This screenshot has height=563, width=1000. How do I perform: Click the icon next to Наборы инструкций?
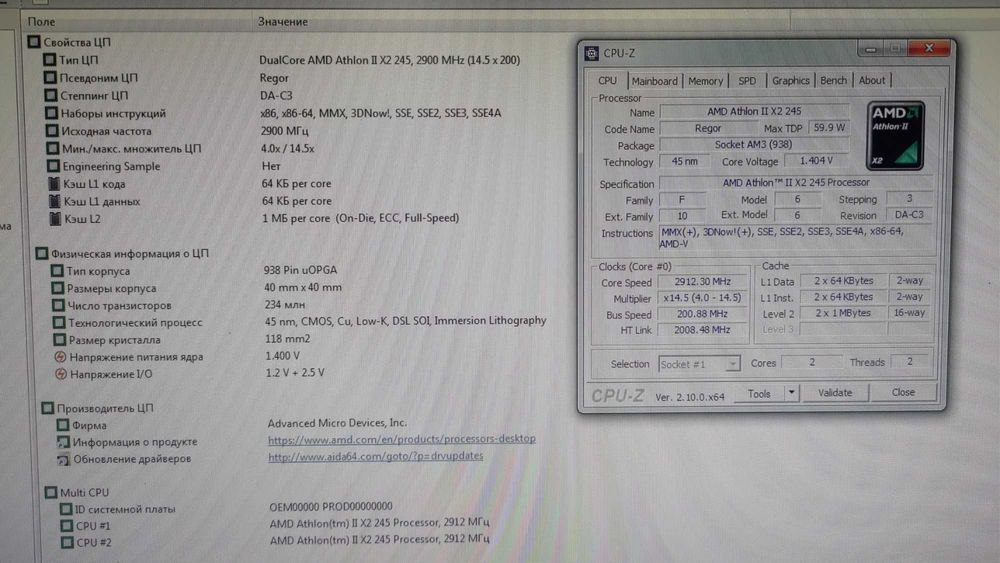(x=51, y=113)
